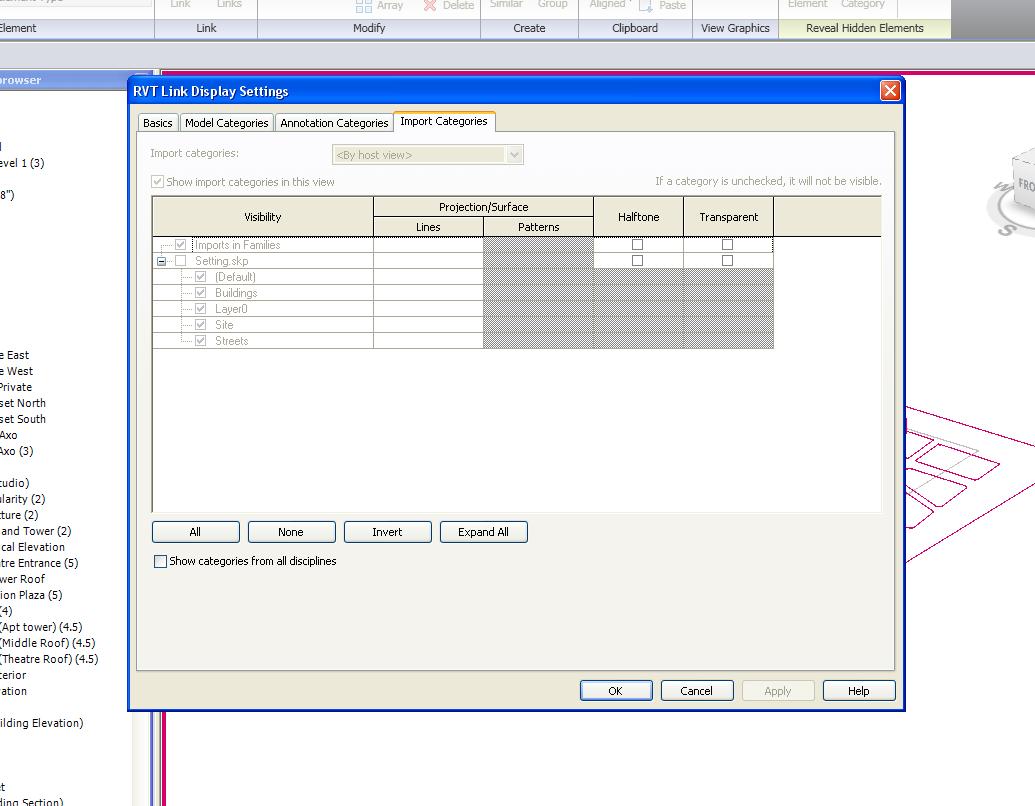
Task: Select (Apt tower) (4.5) in browser
Action: click(41, 627)
